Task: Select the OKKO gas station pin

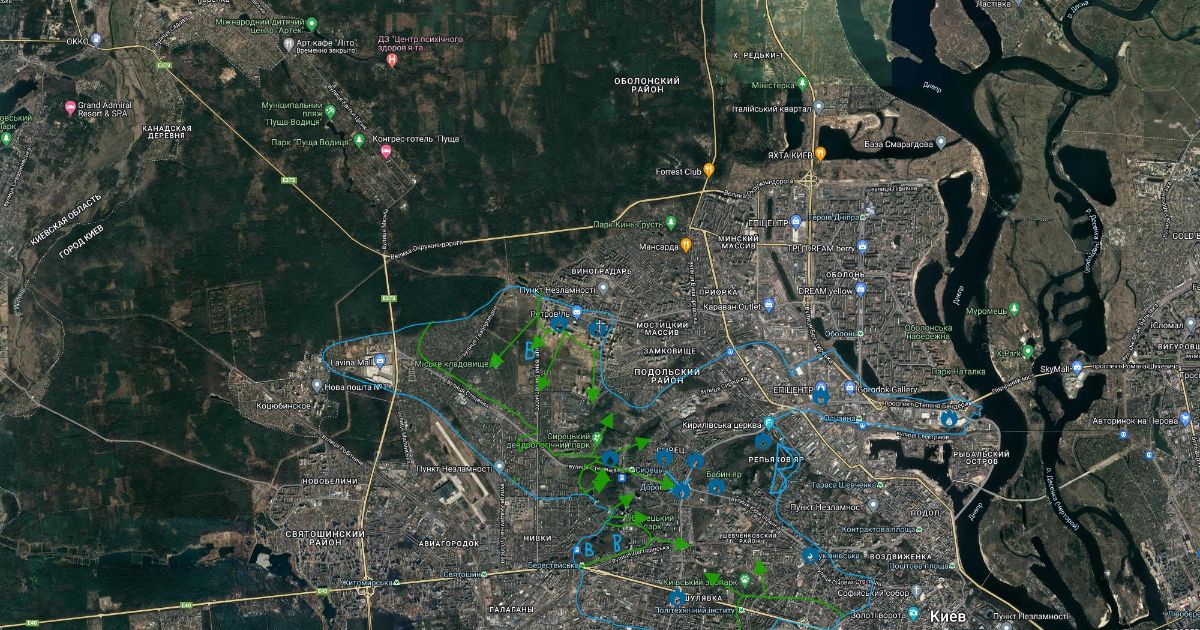Action: tap(96, 40)
